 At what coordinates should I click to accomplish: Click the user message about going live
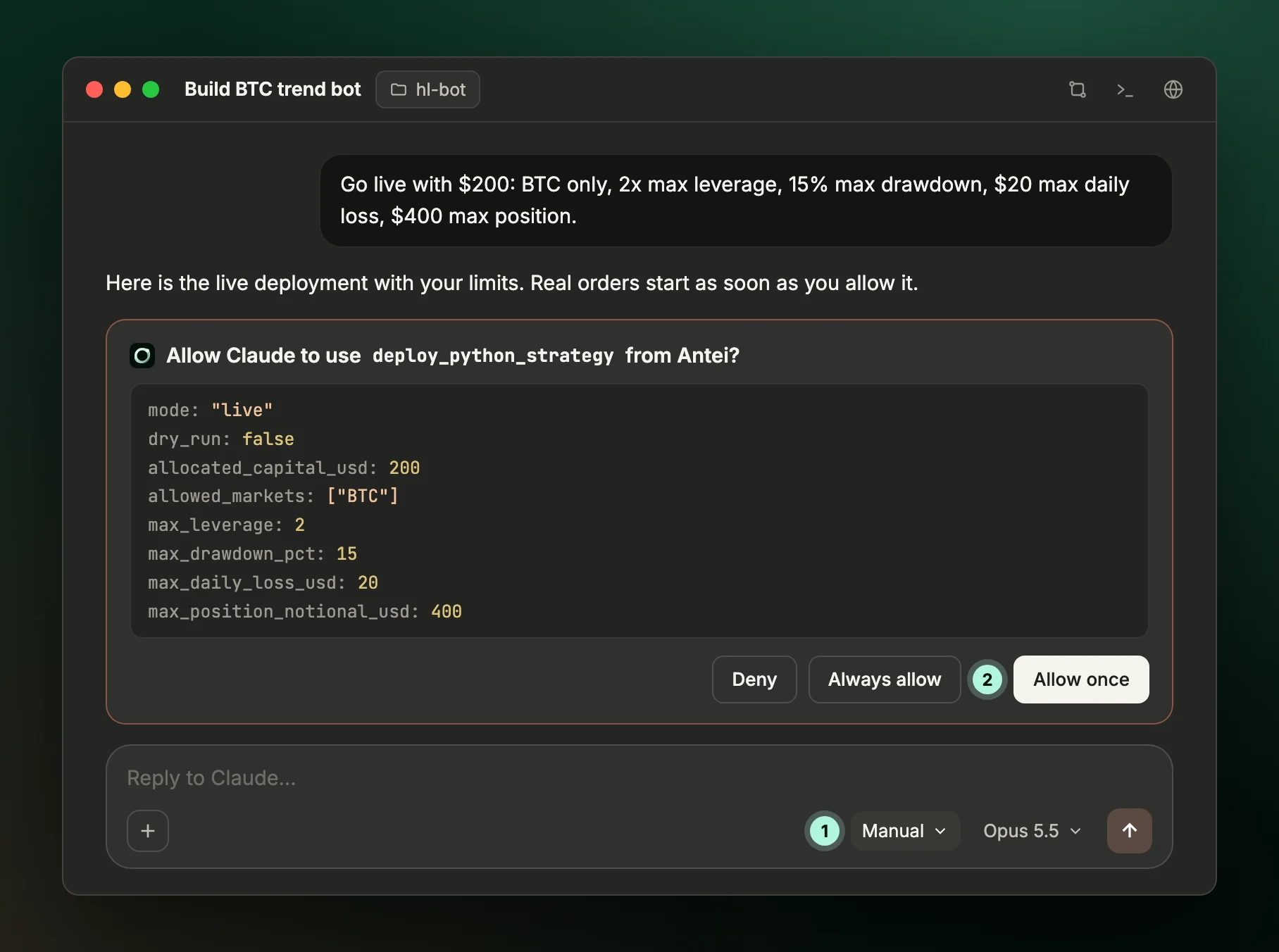pos(746,201)
